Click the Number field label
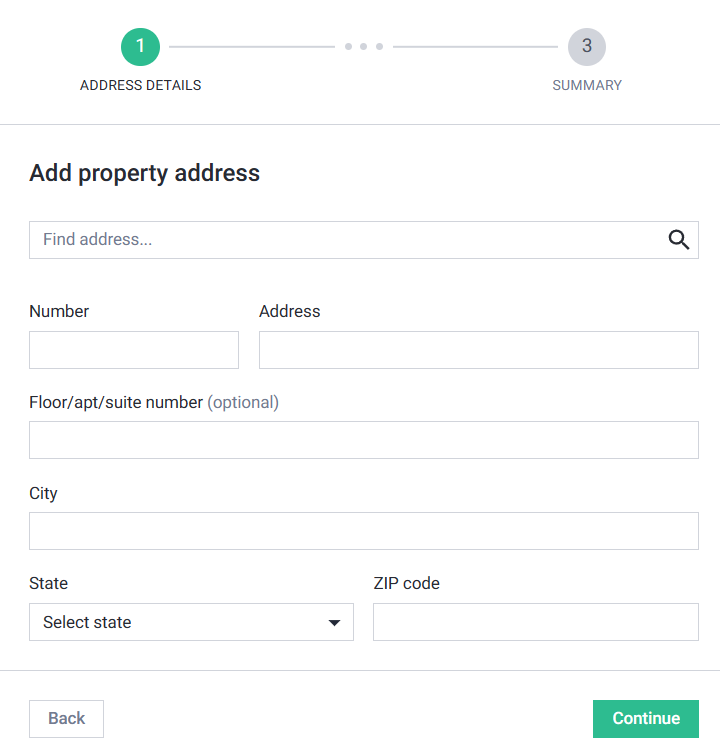The width and height of the screenshot is (720, 754). (59, 312)
